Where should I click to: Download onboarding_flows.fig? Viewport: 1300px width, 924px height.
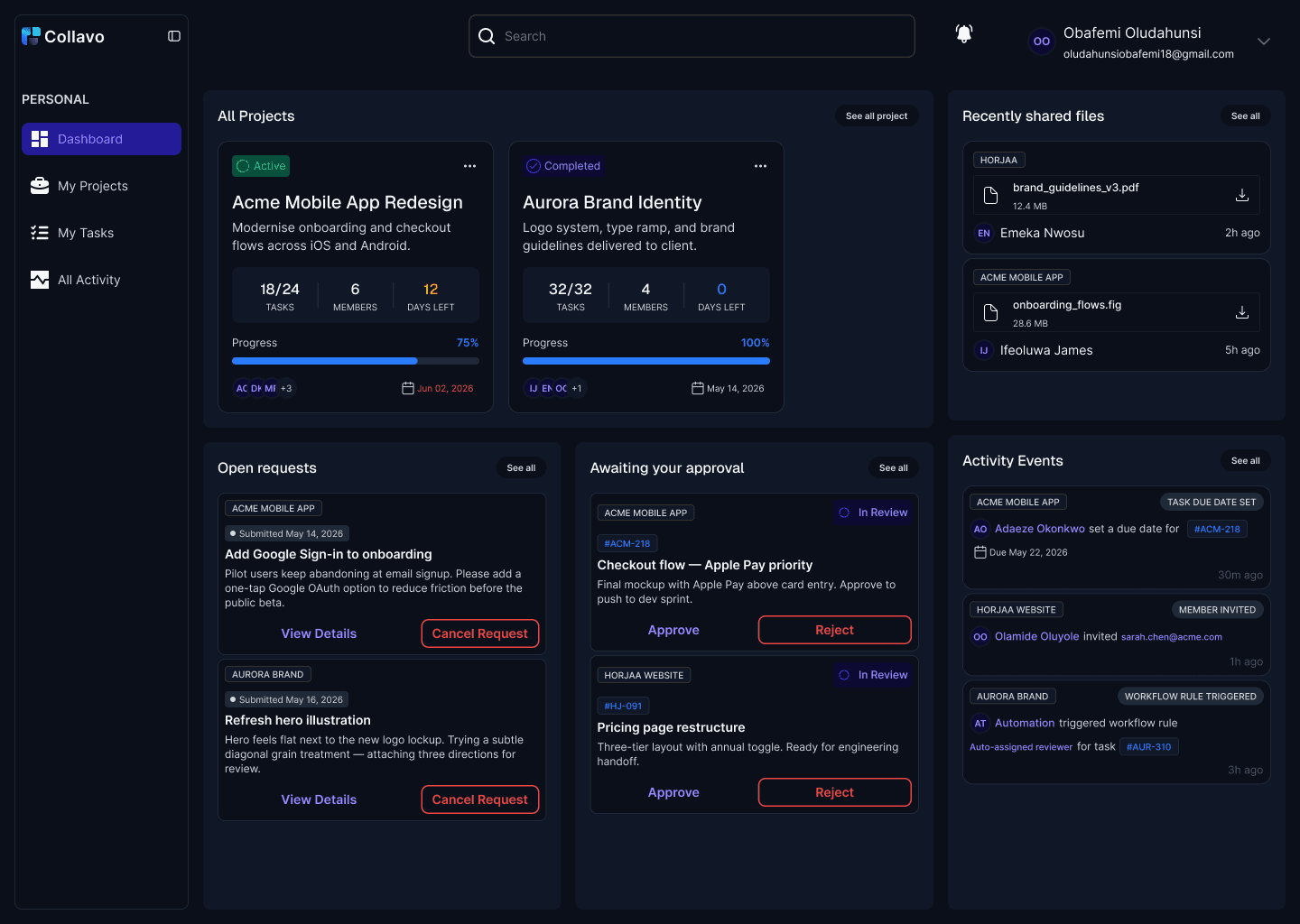1242,312
